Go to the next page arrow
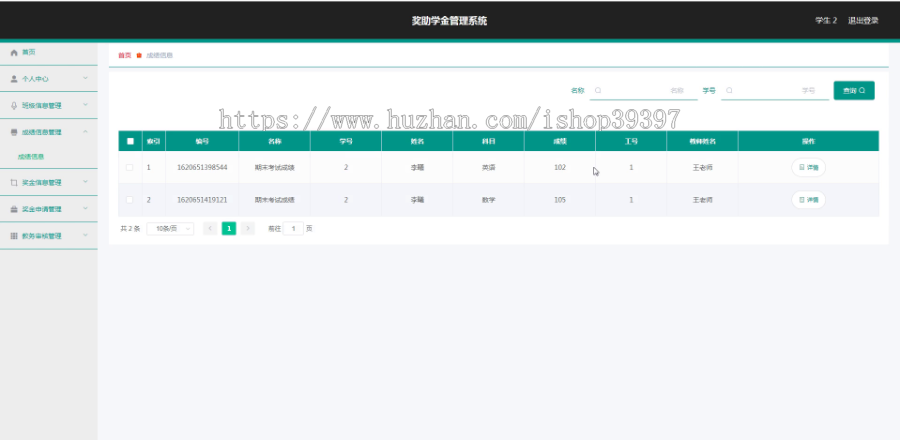This screenshot has height=440, width=900. [x=247, y=228]
